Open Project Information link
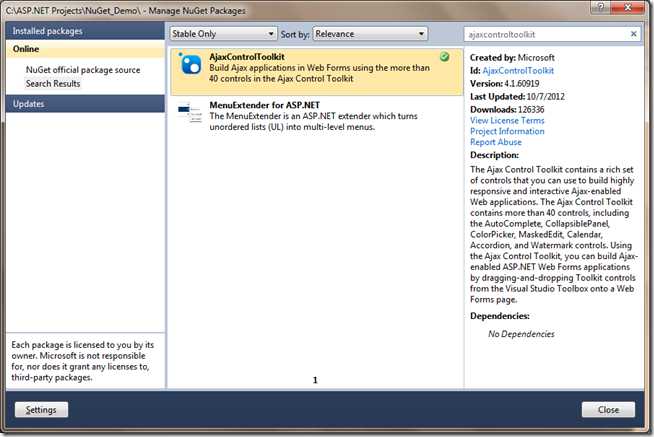The image size is (654, 437). (x=507, y=131)
